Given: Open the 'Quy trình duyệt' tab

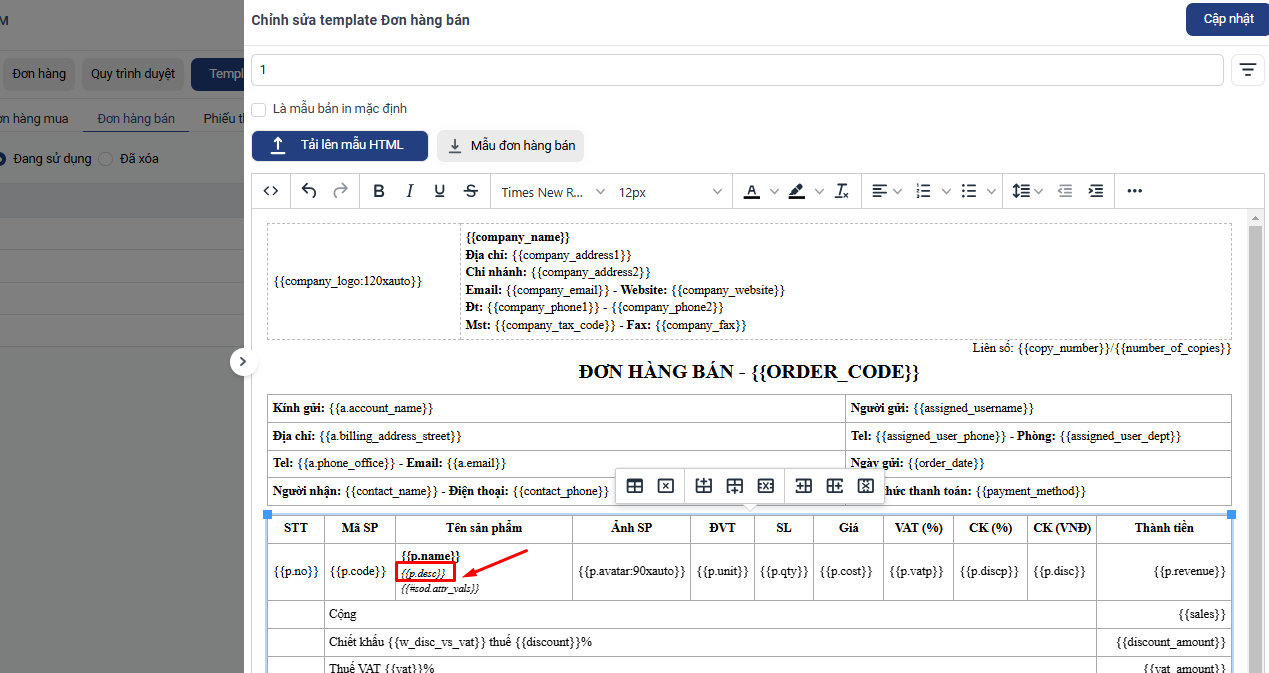Looking at the screenshot, I should (x=132, y=73).
